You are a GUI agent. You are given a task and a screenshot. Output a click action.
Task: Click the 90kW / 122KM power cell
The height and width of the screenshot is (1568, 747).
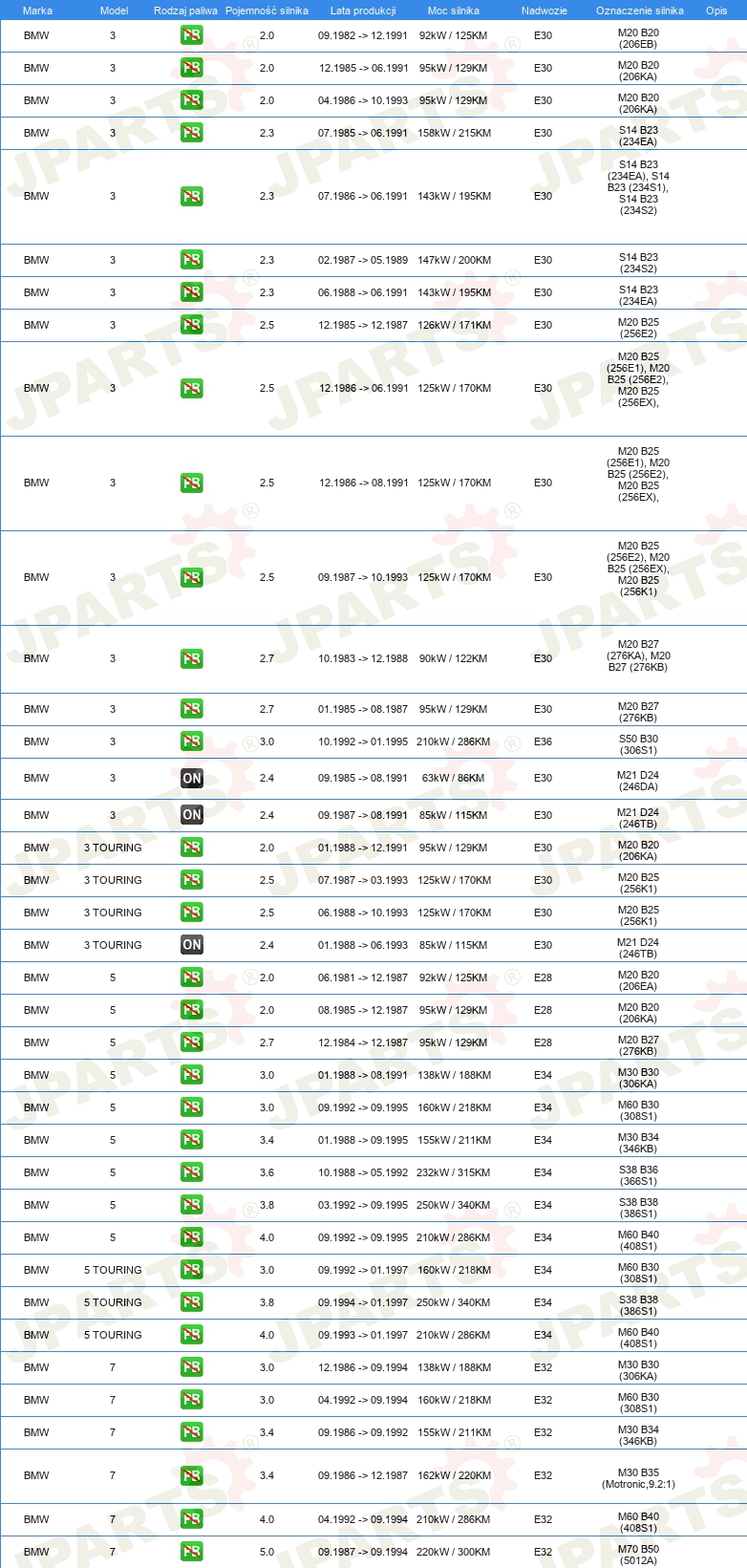click(x=453, y=658)
